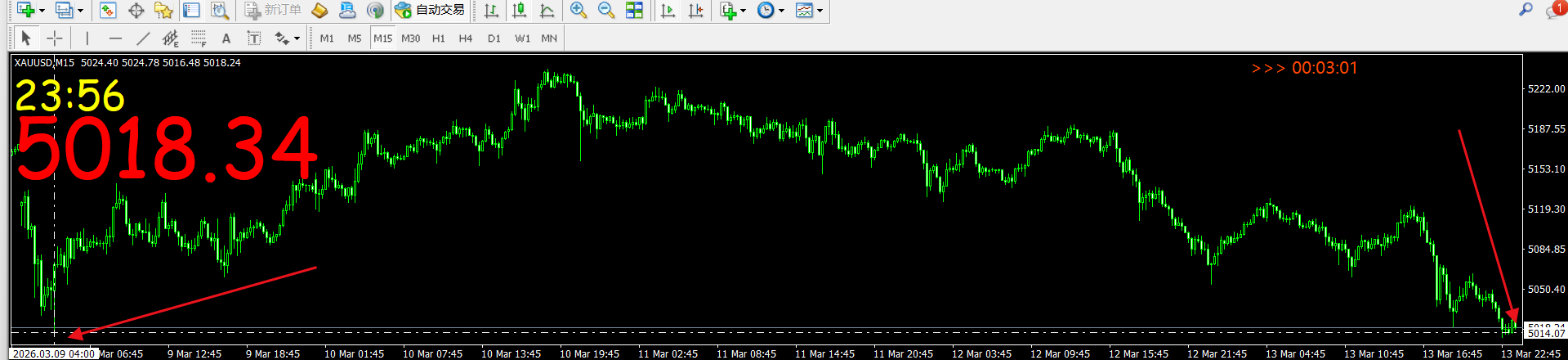This screenshot has height=360, width=1568.
Task: Expand arrows objects dropdown
Action: (297, 38)
